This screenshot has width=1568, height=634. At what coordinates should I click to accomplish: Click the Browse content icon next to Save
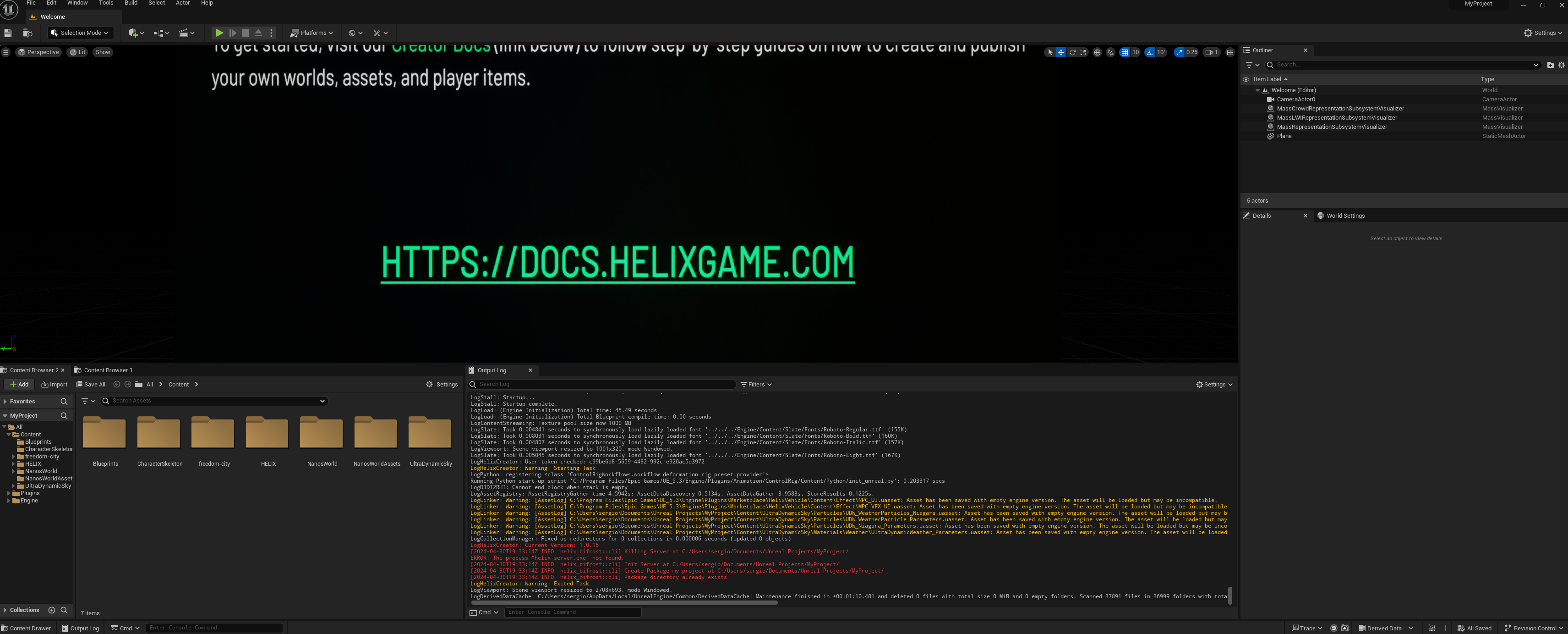(x=27, y=33)
